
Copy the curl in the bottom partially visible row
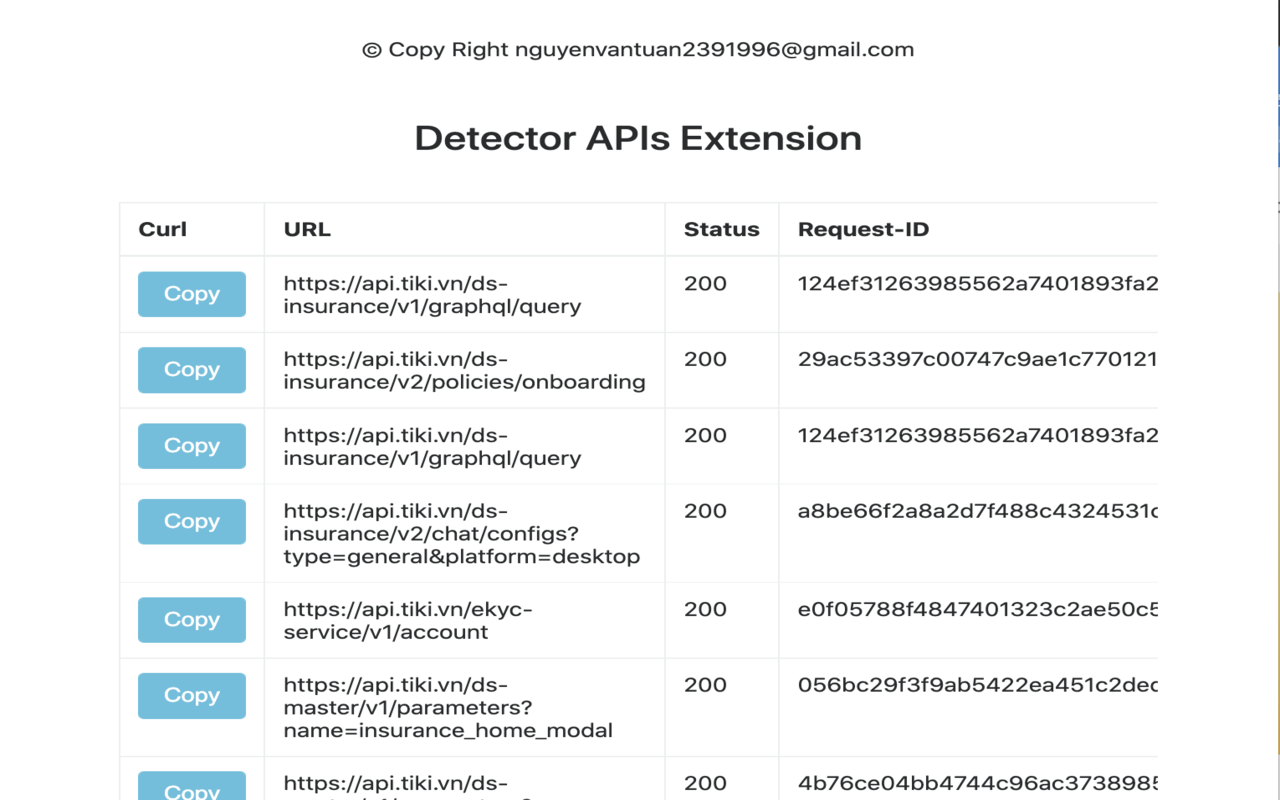(x=191, y=789)
